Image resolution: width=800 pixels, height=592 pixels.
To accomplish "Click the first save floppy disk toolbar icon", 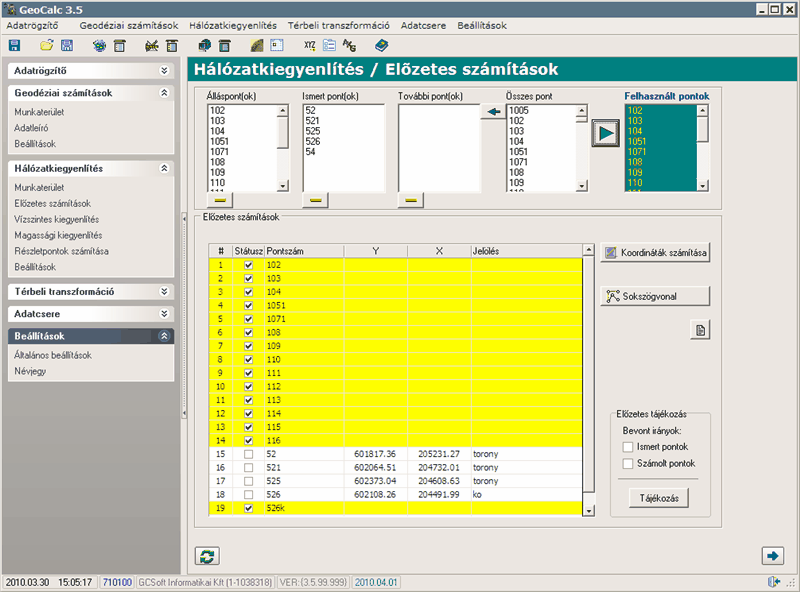I will [x=14, y=45].
